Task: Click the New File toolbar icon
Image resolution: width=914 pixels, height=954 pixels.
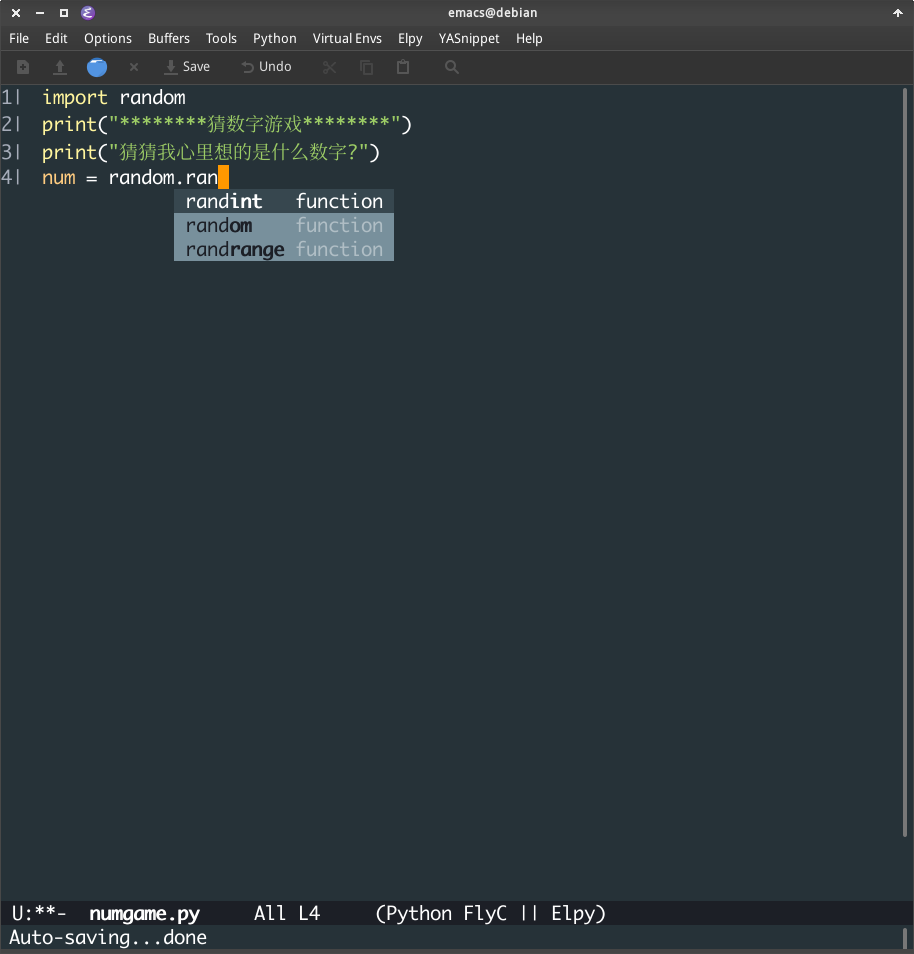Action: point(23,67)
